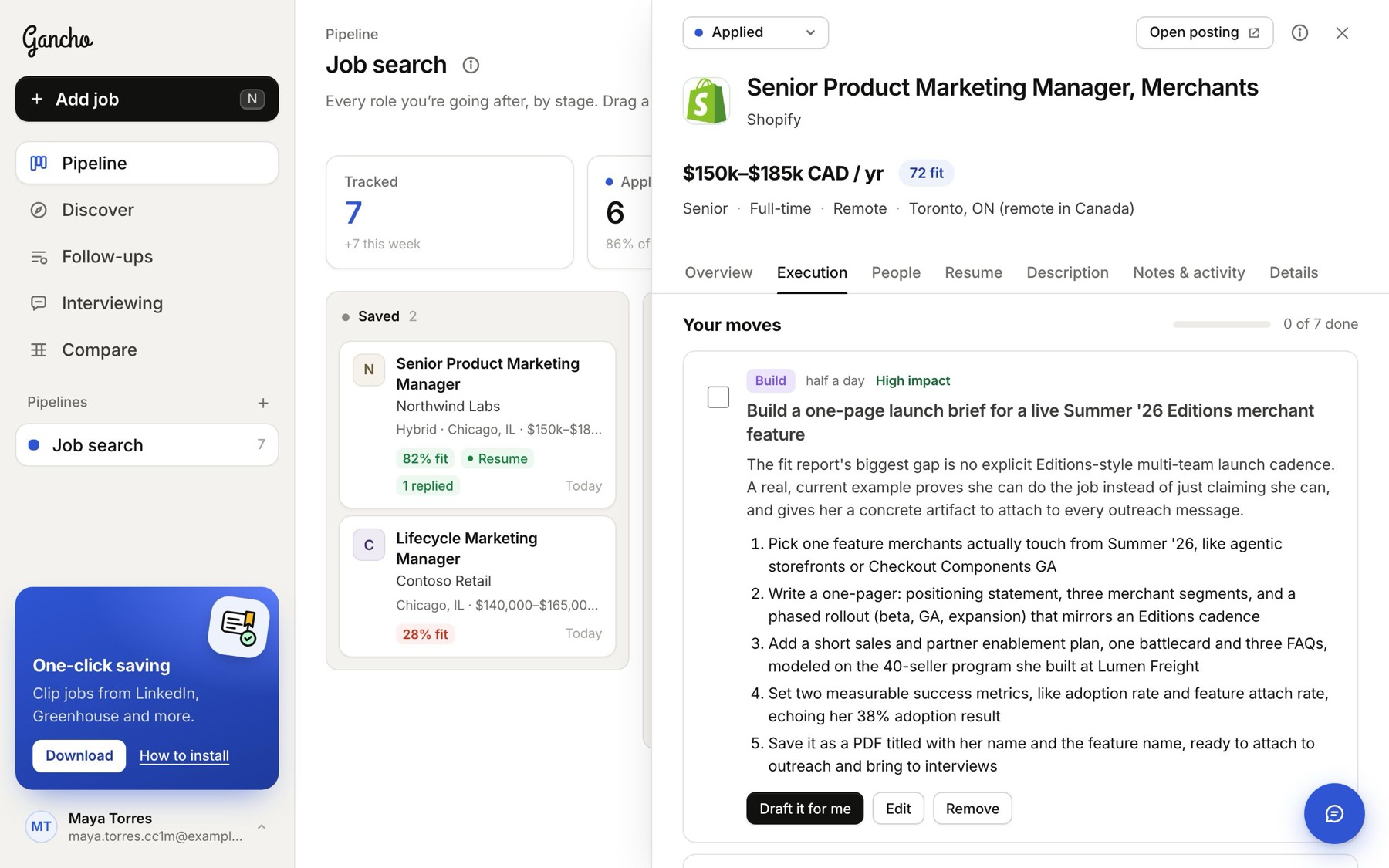Click the Shopify company name
This screenshot has width=1389, height=868.
(774, 120)
